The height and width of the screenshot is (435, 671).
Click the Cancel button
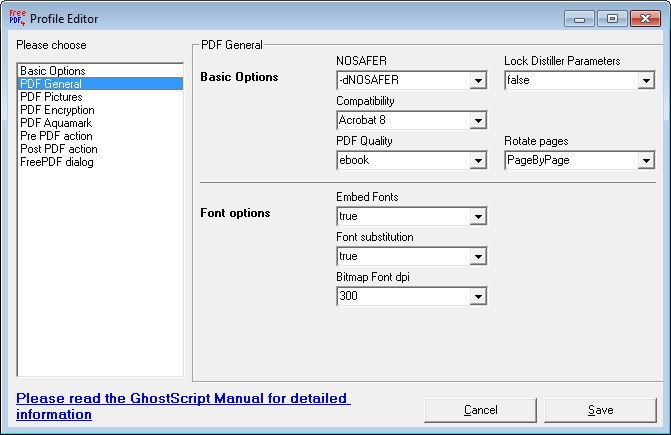(x=480, y=410)
